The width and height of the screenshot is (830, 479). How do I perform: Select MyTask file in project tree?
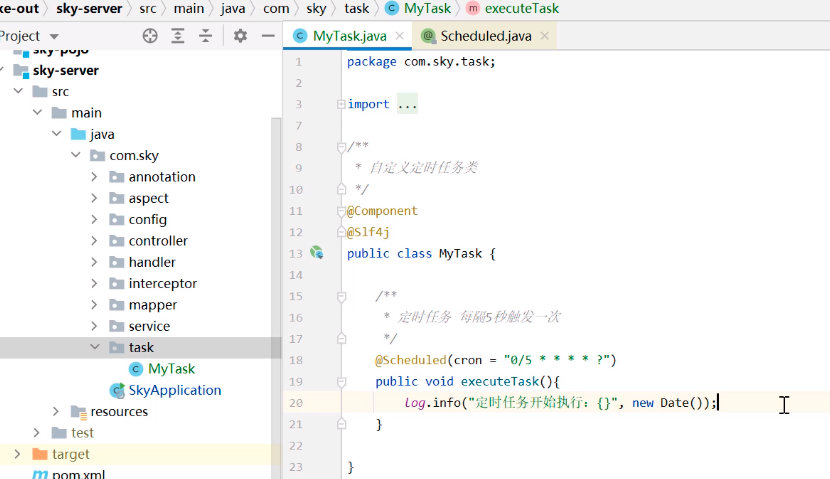pyautogui.click(x=171, y=369)
